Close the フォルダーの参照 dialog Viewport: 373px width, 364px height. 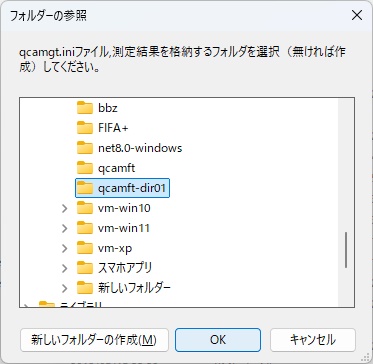357,16
